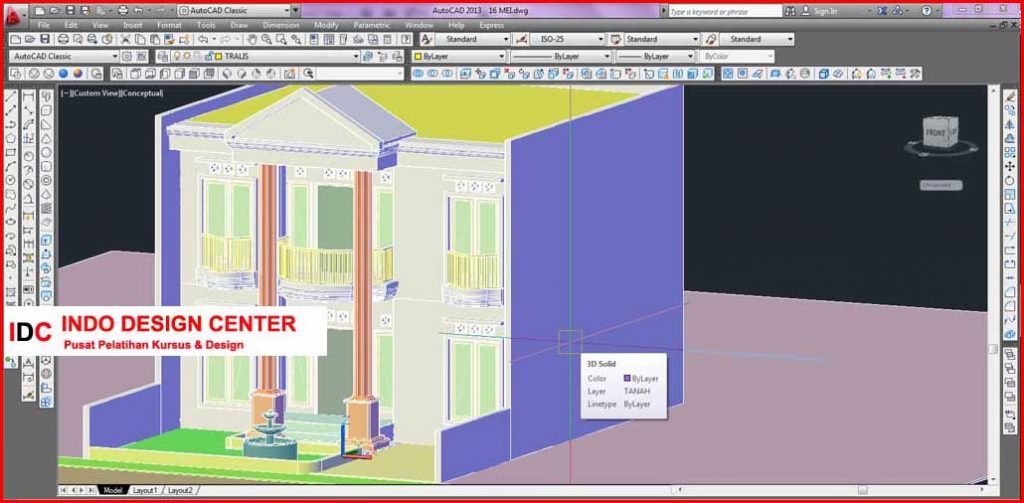Select the Model tab
The width and height of the screenshot is (1024, 503).
pyautogui.click(x=113, y=490)
